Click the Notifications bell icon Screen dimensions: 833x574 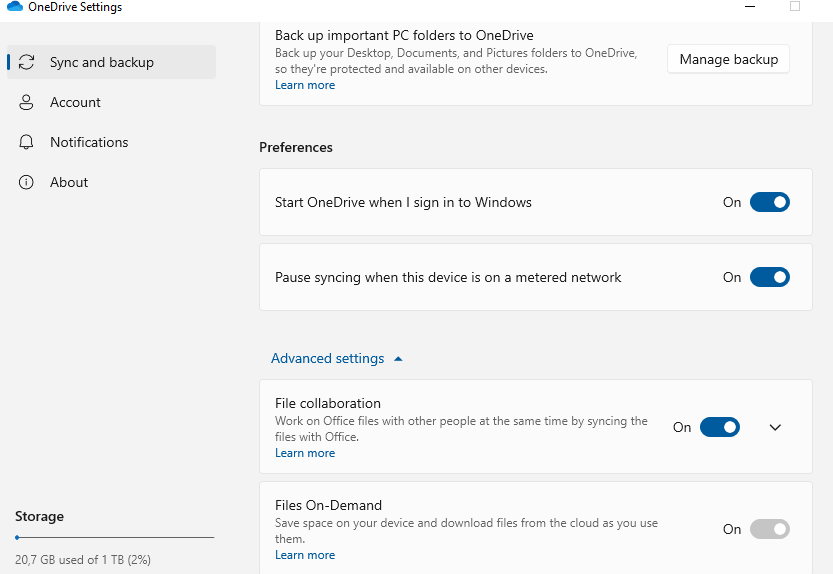point(27,142)
